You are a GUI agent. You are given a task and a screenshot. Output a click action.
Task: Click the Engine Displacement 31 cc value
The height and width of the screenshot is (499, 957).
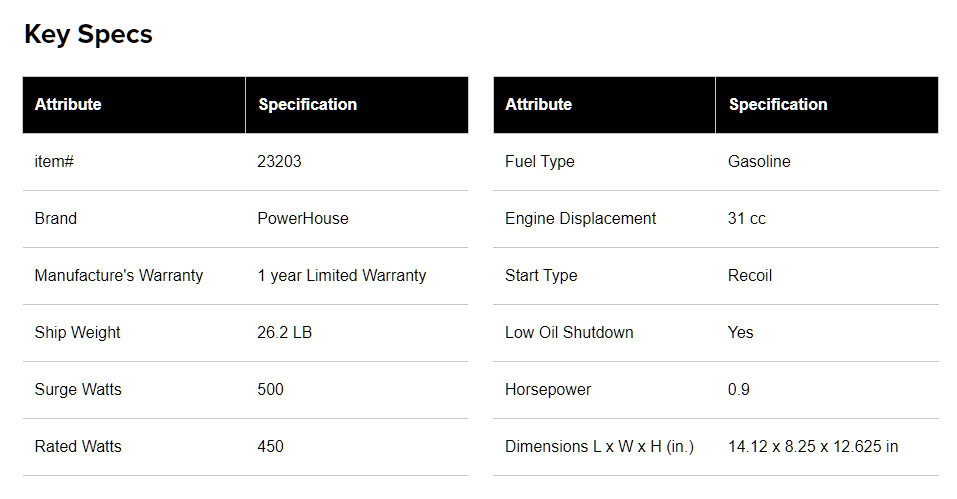(746, 218)
